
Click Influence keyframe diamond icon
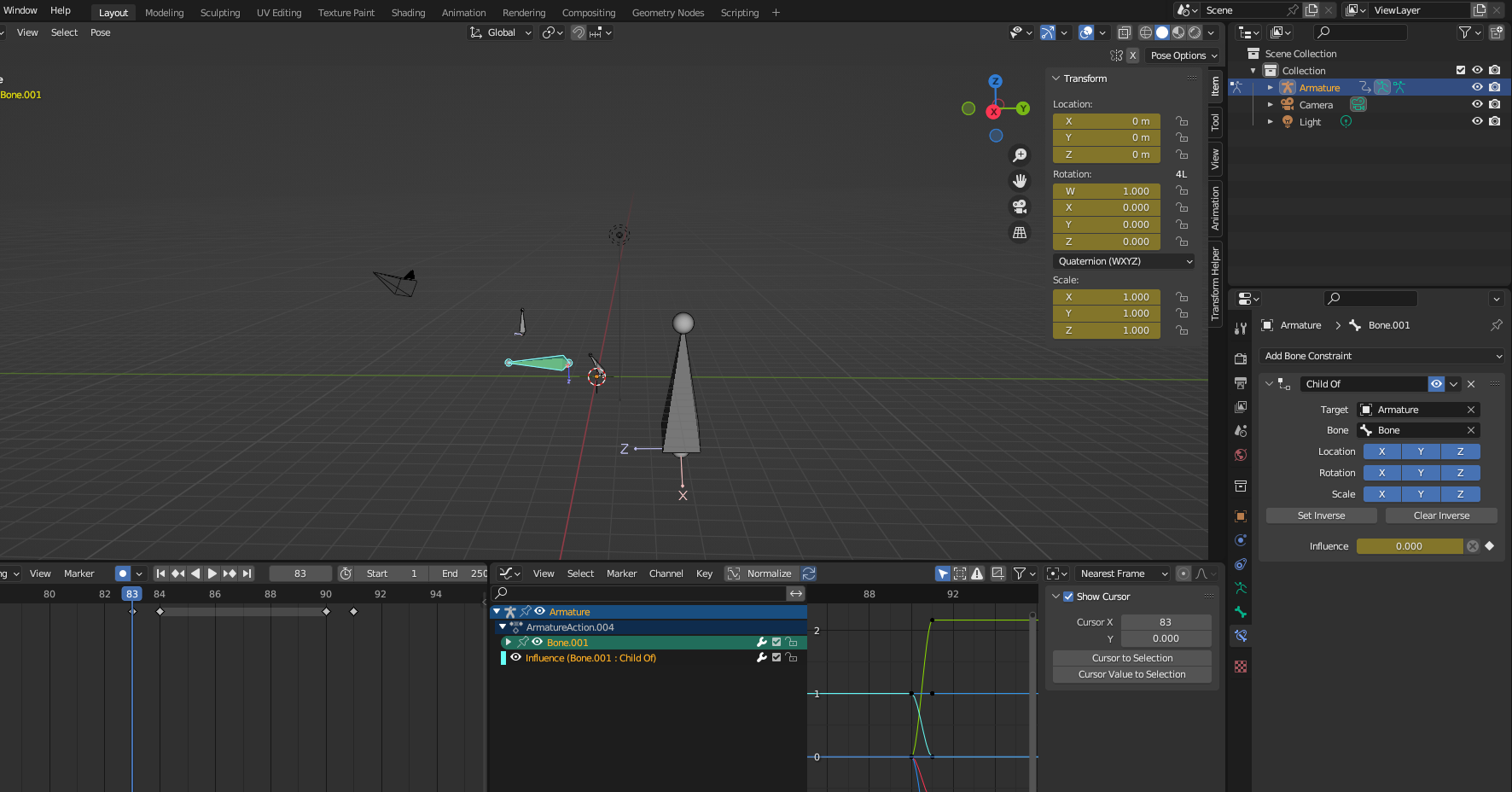[1490, 546]
